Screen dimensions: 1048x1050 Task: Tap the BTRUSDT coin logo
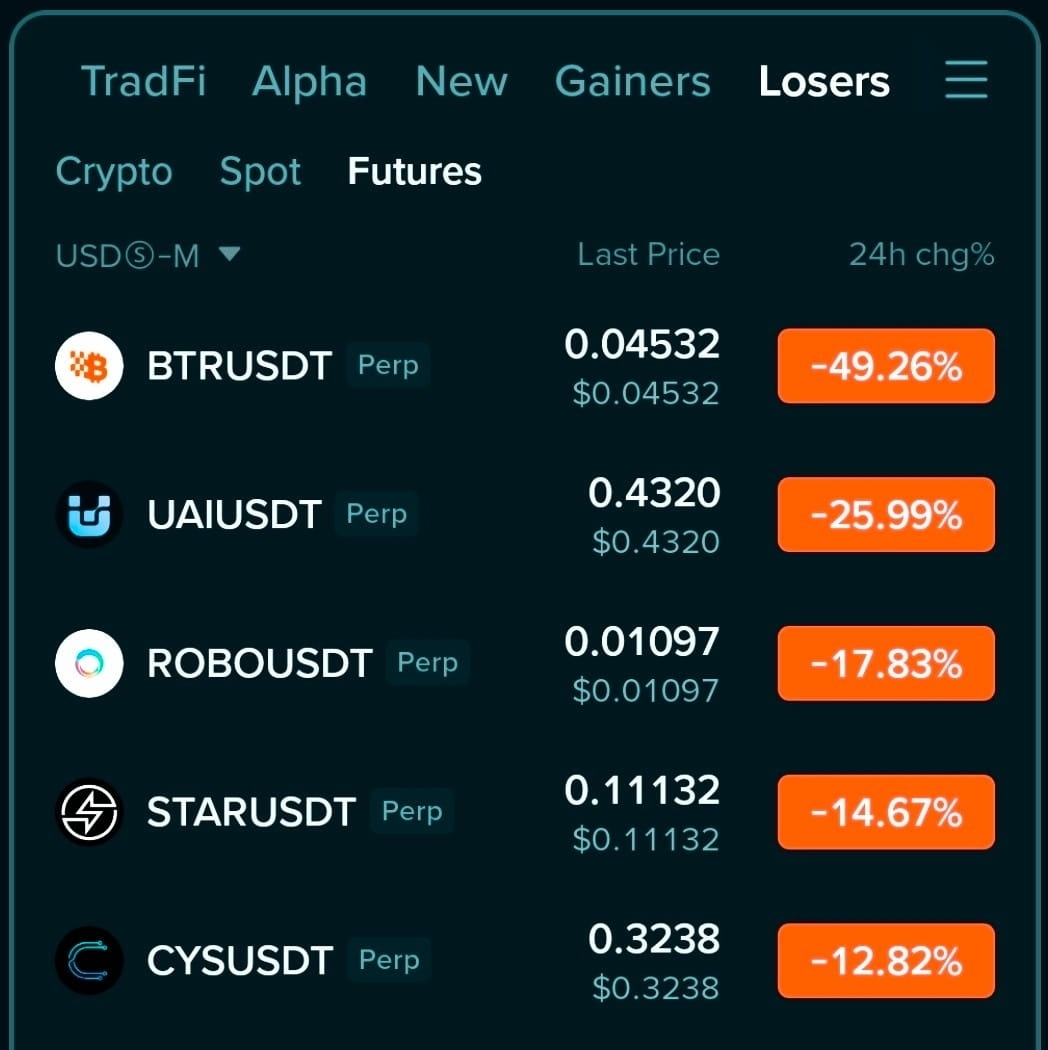point(89,366)
